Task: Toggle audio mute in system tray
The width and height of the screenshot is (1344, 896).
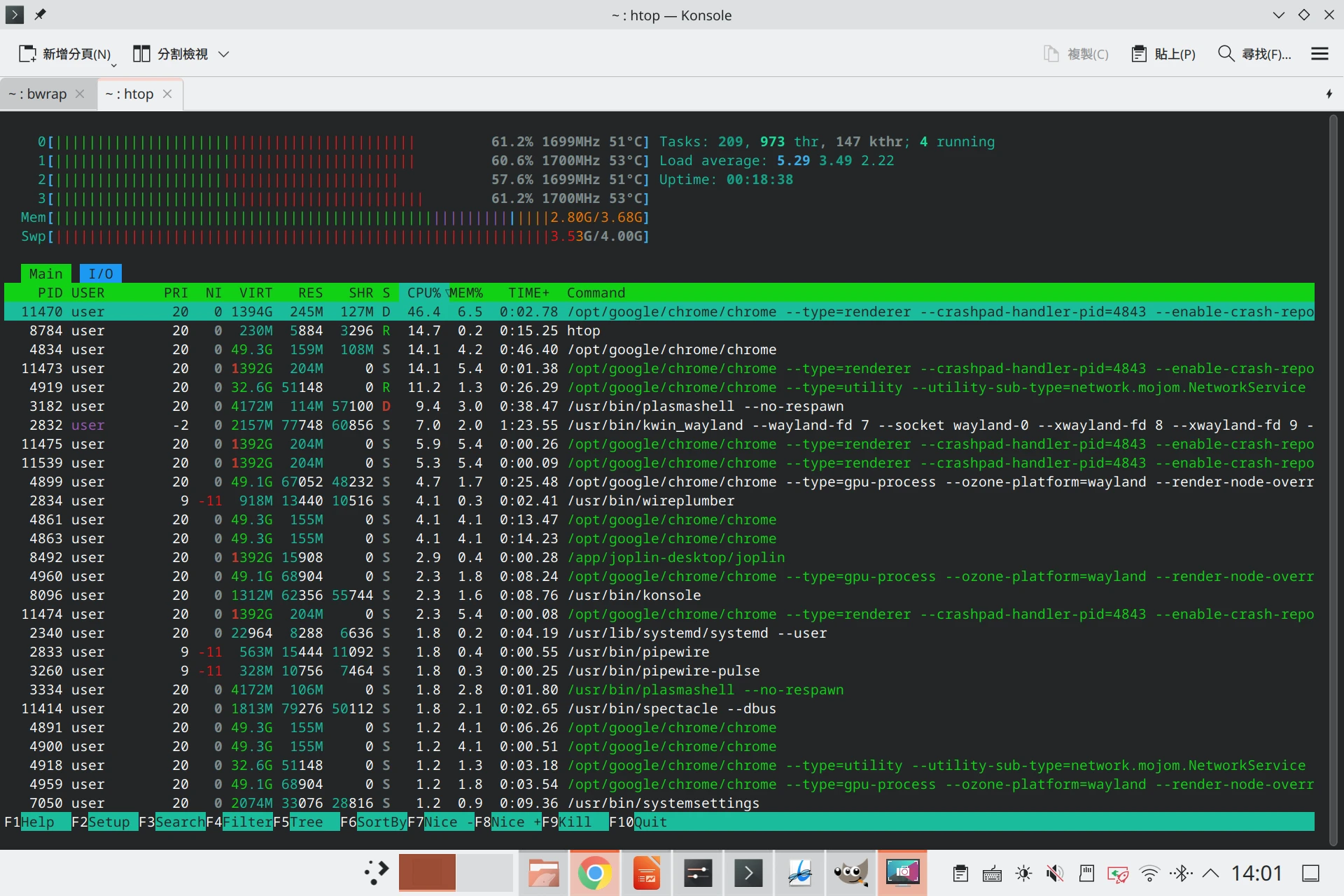Action: point(1055,873)
